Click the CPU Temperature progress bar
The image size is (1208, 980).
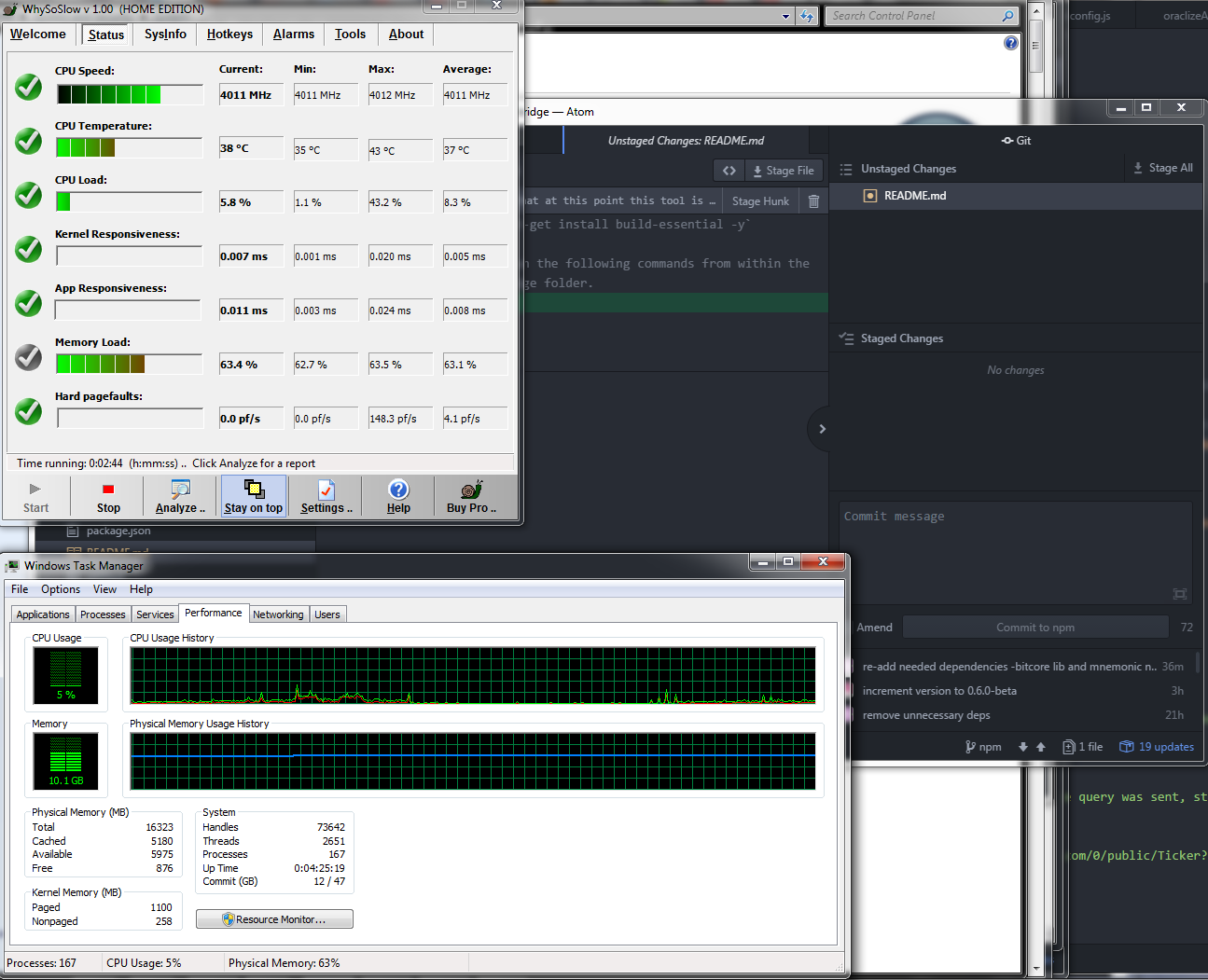pyautogui.click(x=130, y=147)
